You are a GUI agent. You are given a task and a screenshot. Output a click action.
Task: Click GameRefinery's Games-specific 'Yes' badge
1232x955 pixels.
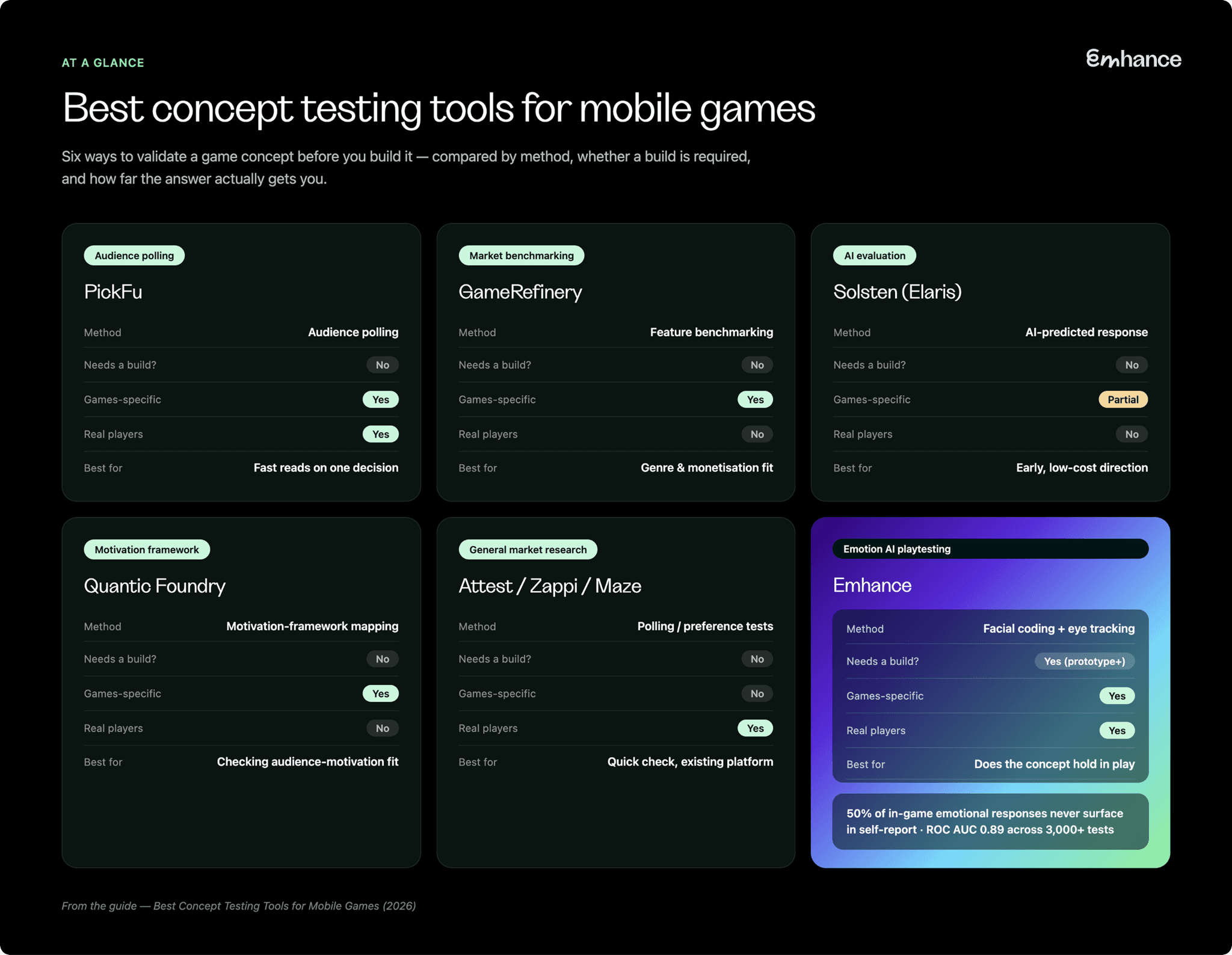[756, 400]
